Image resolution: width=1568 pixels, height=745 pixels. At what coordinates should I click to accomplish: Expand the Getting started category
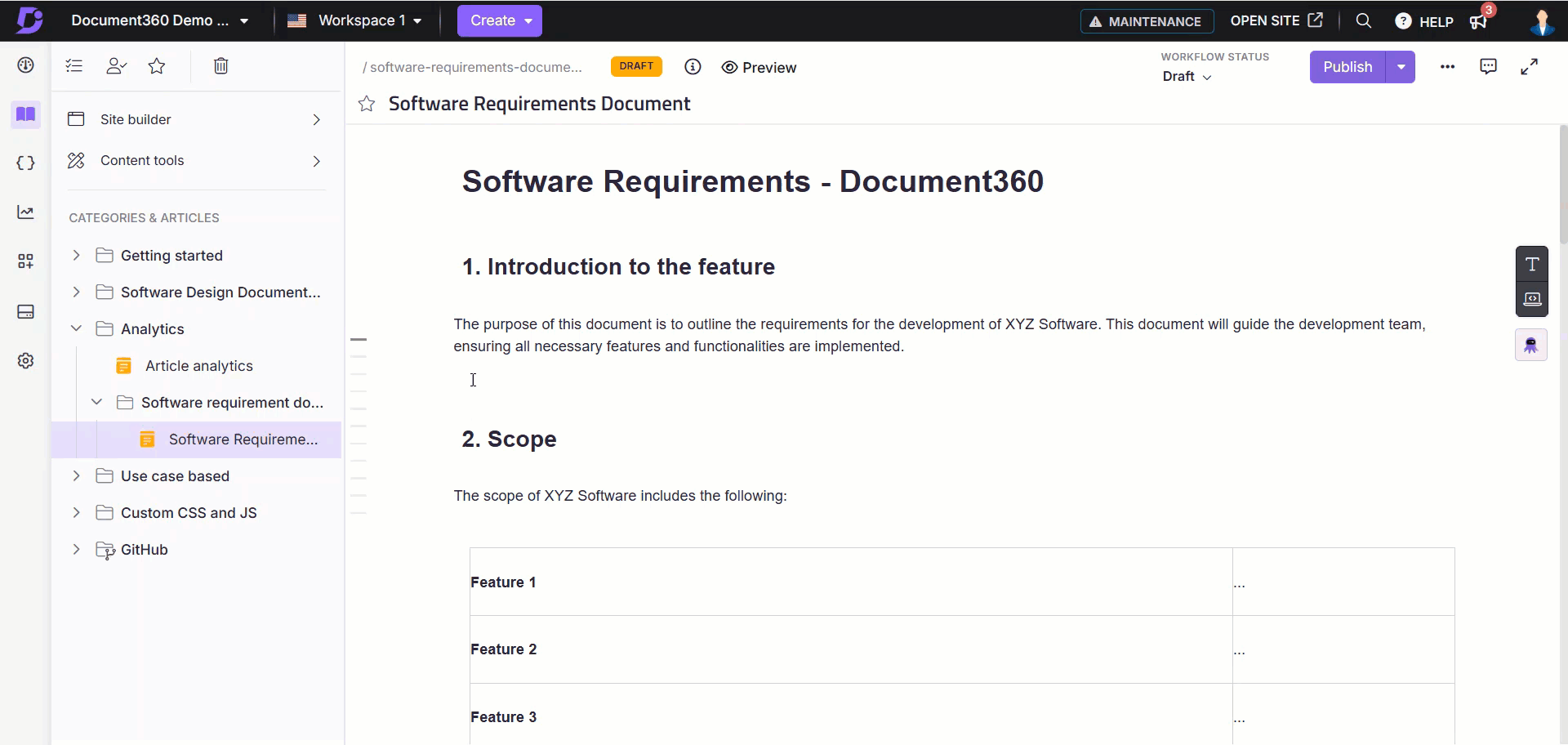click(76, 255)
